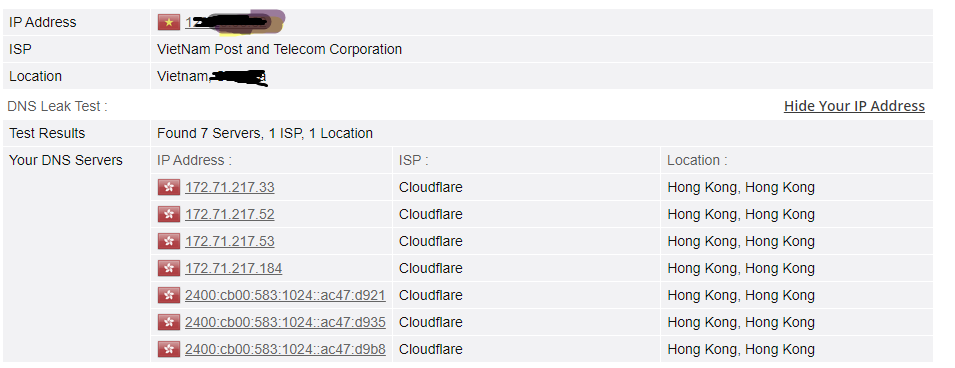Click flag icon beside address ending d9b8

[x=169, y=349]
